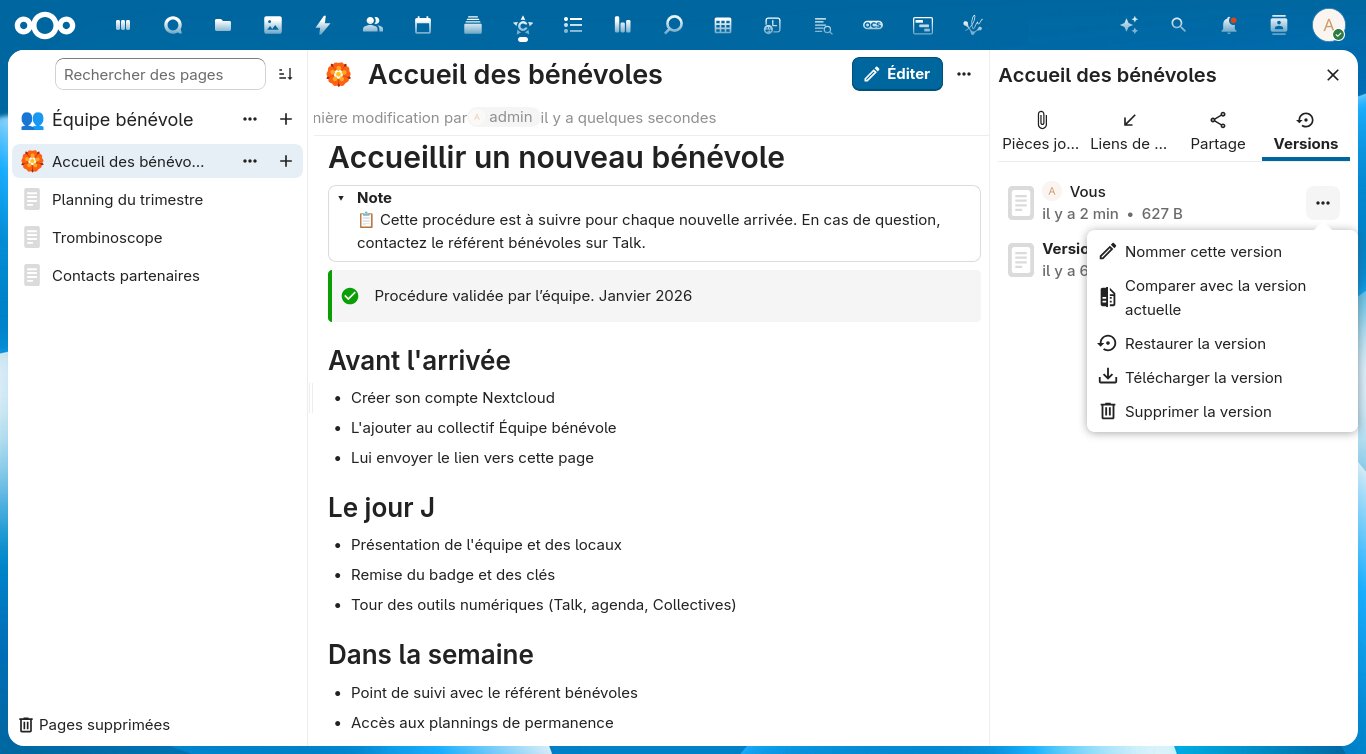Viewport: 1366px width, 754px height.
Task: Open the admin user avatar menu
Action: click(x=1329, y=25)
